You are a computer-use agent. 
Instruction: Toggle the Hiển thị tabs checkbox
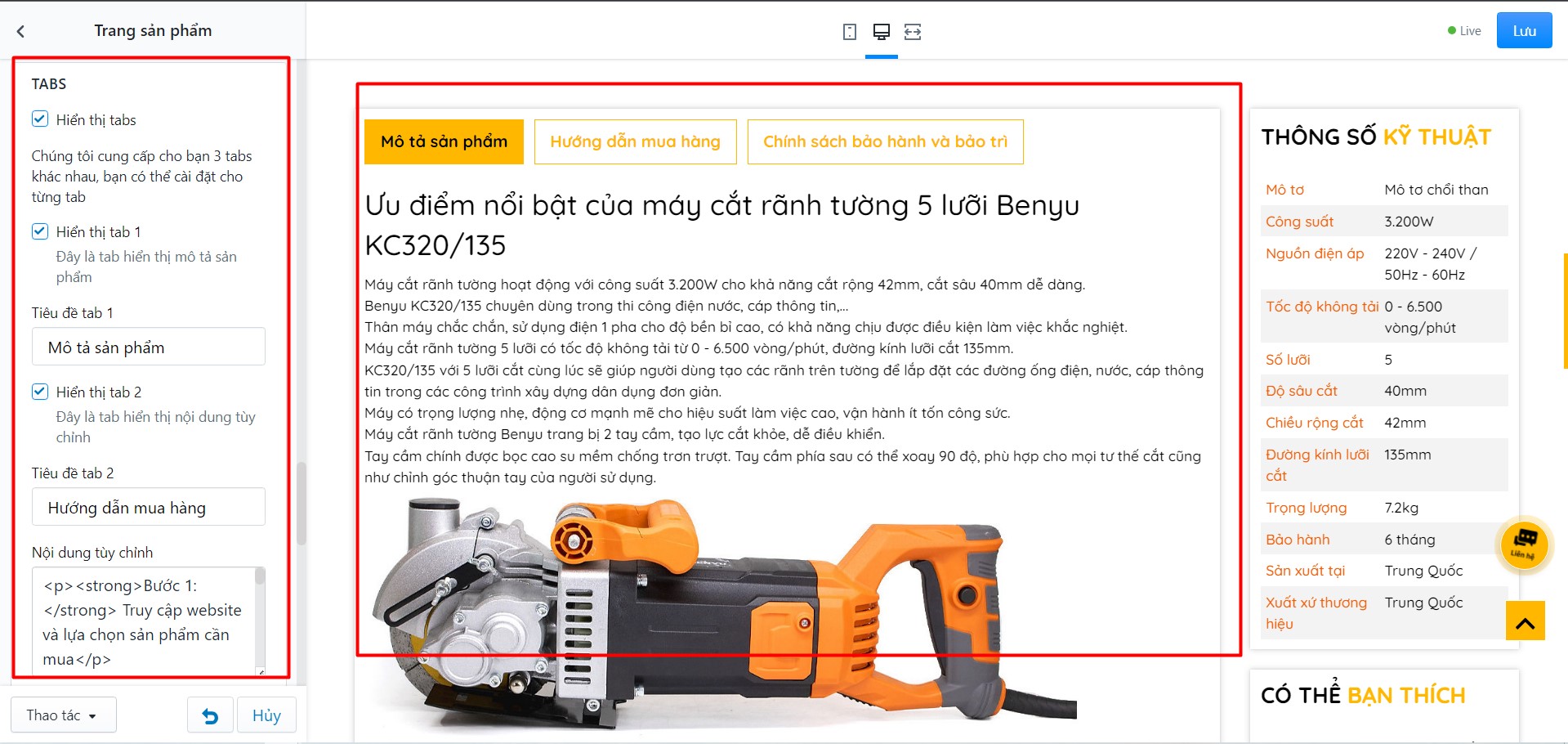pyautogui.click(x=40, y=119)
